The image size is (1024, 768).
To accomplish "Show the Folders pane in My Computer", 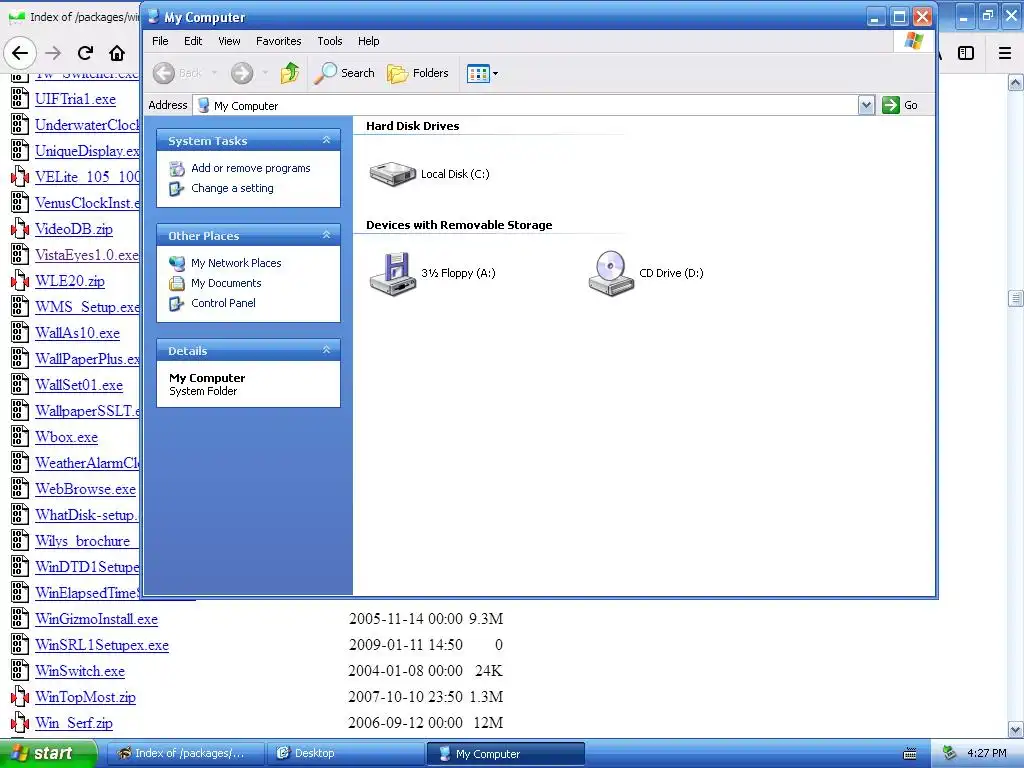I will 417,73.
